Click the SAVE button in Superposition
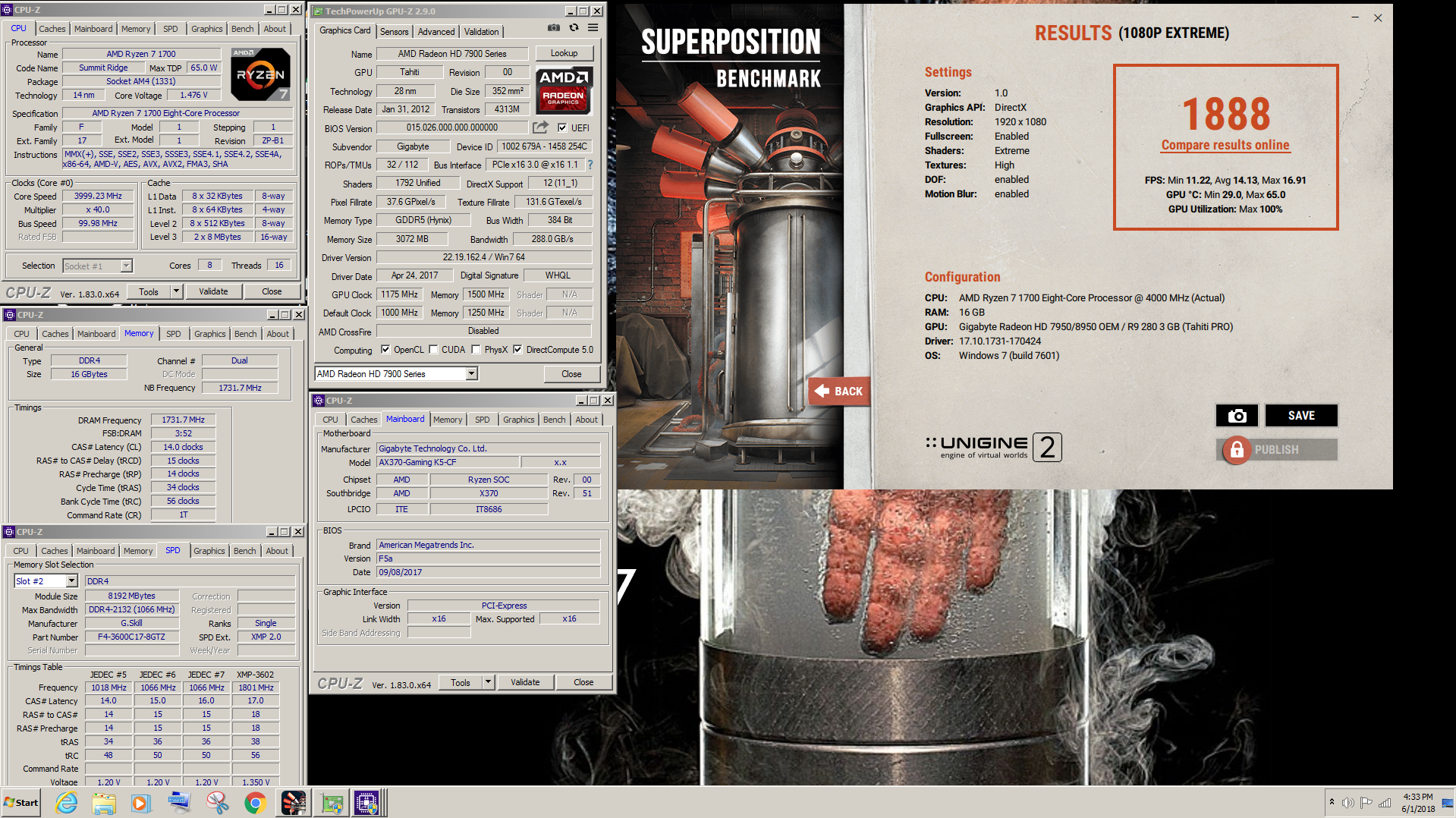This screenshot has height=818, width=1456. (1301, 415)
